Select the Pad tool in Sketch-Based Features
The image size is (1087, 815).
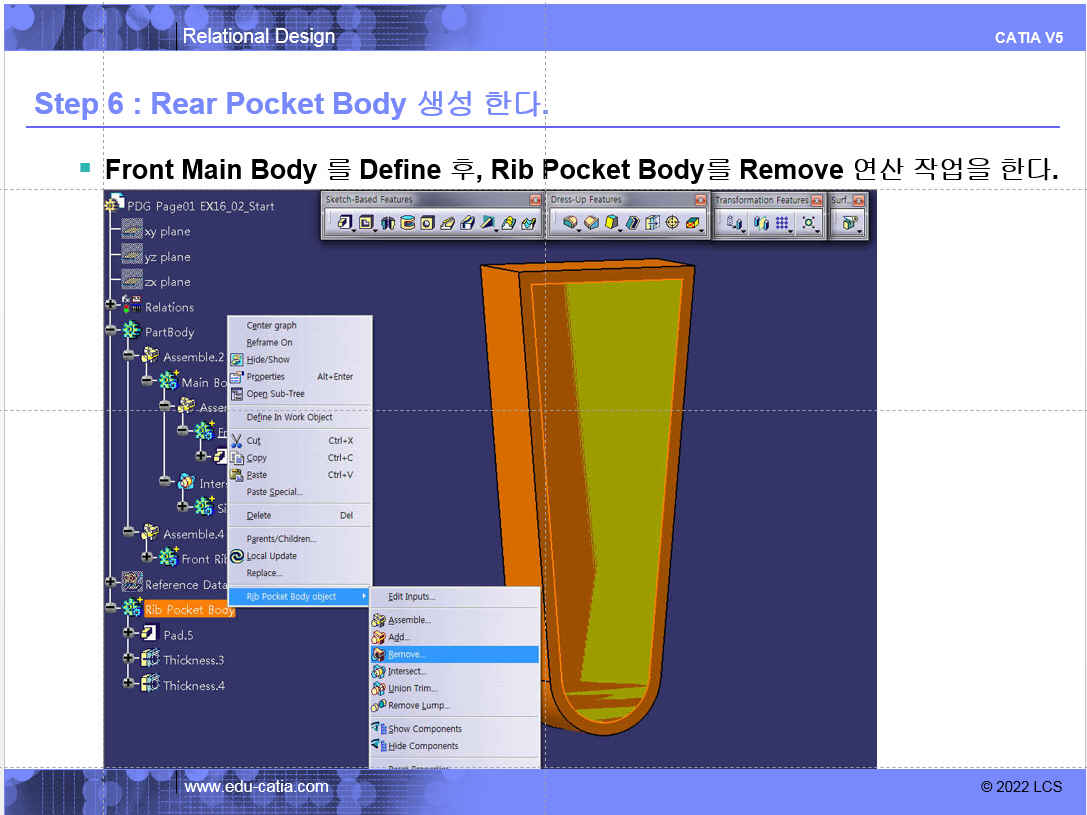point(345,223)
